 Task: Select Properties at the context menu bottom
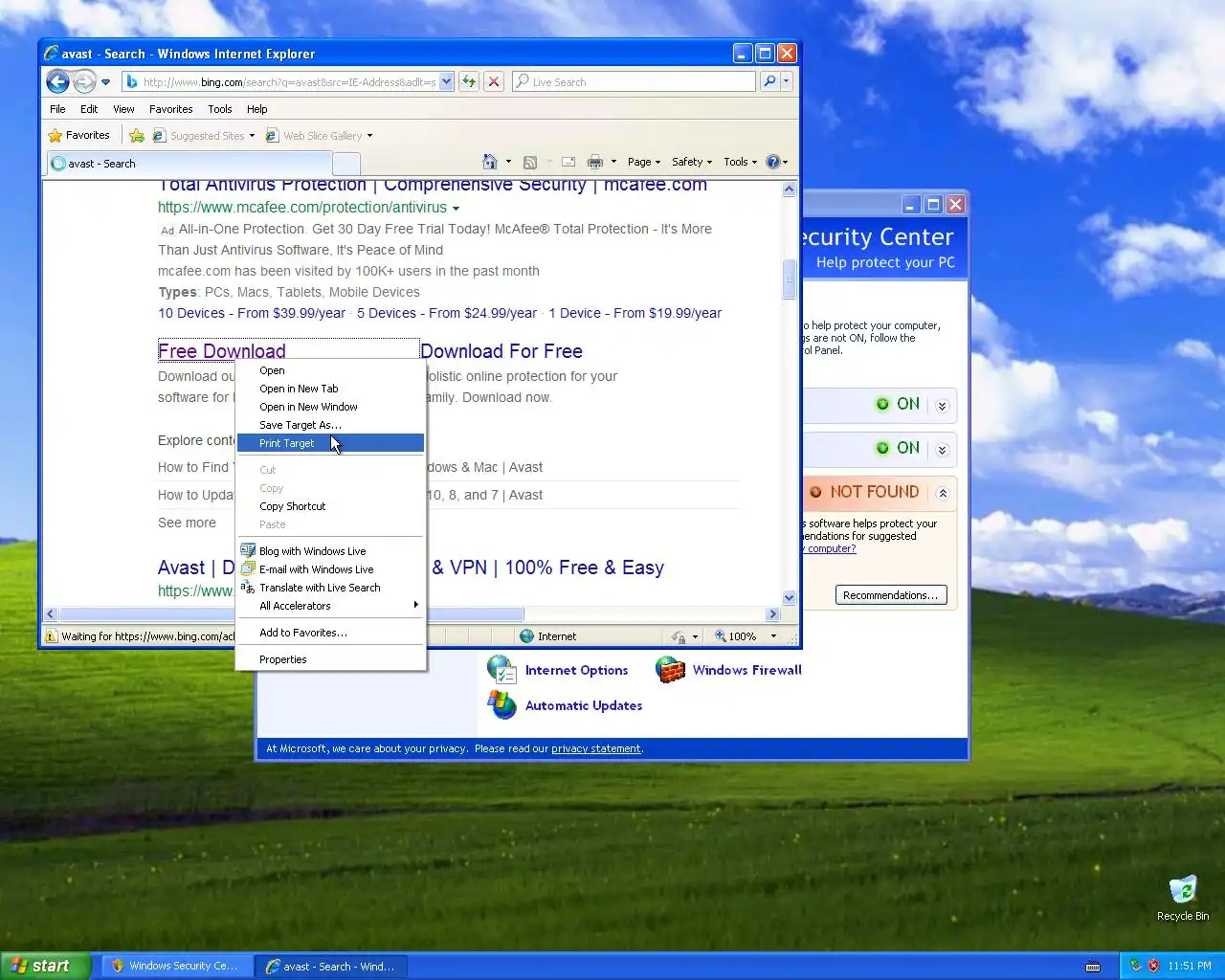(330, 659)
